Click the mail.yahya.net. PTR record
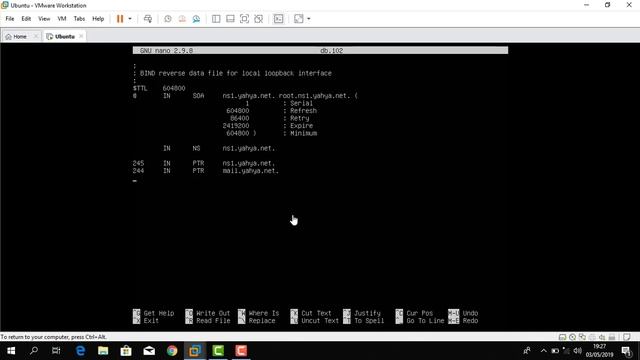 pos(205,171)
